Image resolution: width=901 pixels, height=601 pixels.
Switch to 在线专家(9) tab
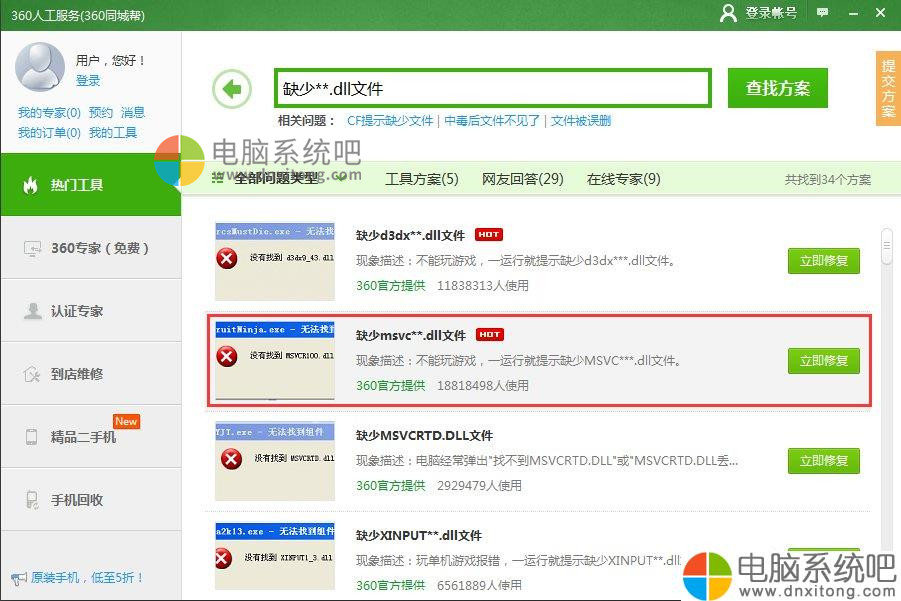623,179
